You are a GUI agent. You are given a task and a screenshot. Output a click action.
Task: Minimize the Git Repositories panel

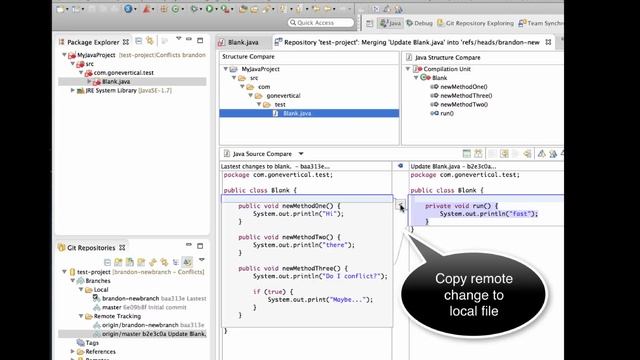pos(189,245)
